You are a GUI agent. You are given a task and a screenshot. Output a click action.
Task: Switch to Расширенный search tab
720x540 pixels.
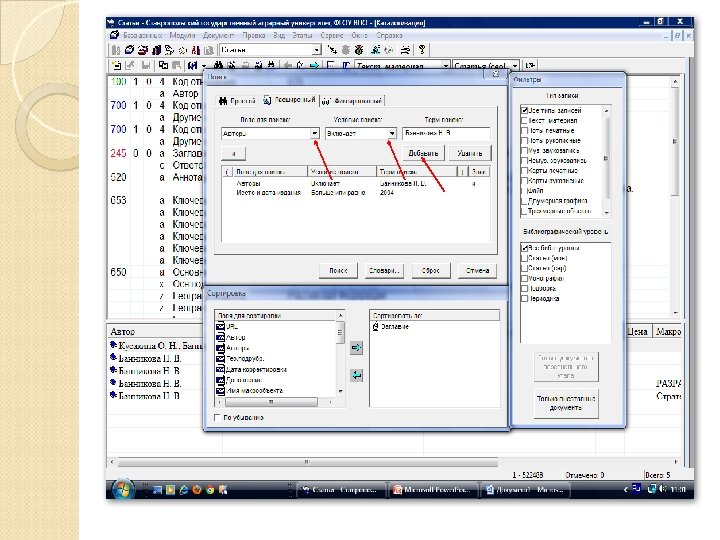coord(290,100)
